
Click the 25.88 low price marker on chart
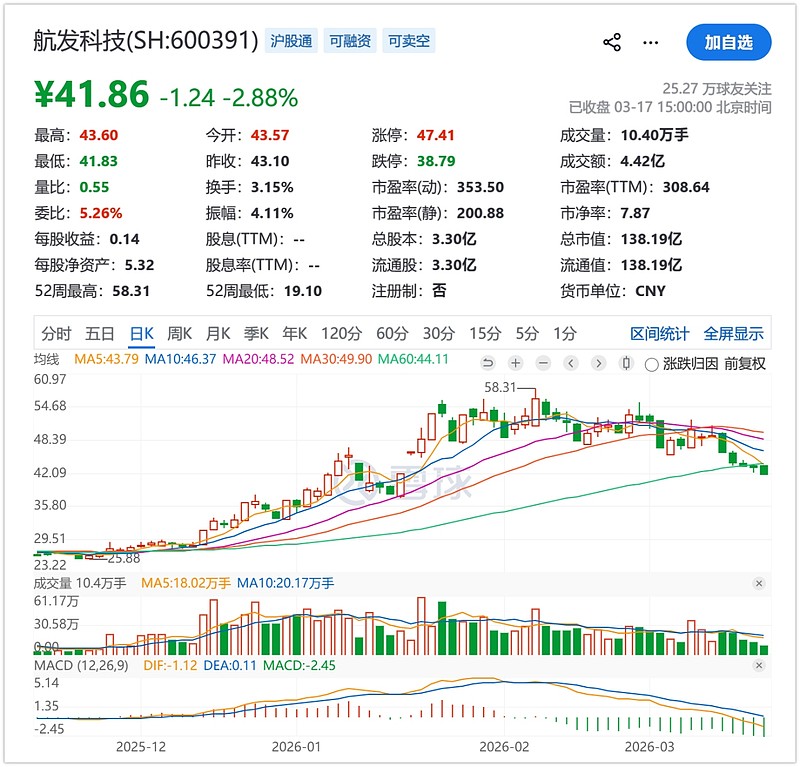point(123,559)
